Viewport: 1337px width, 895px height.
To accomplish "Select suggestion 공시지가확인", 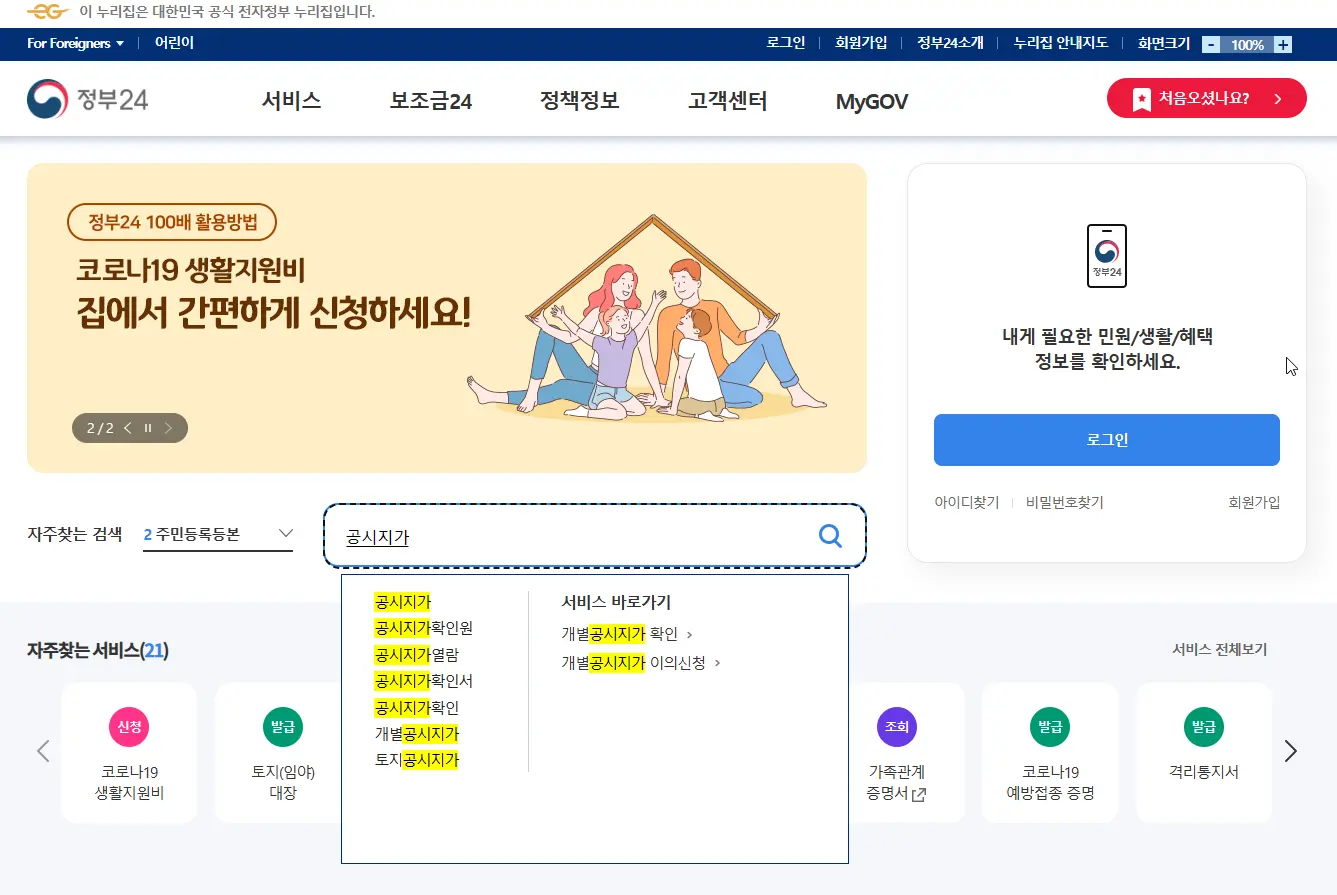I will pos(416,708).
